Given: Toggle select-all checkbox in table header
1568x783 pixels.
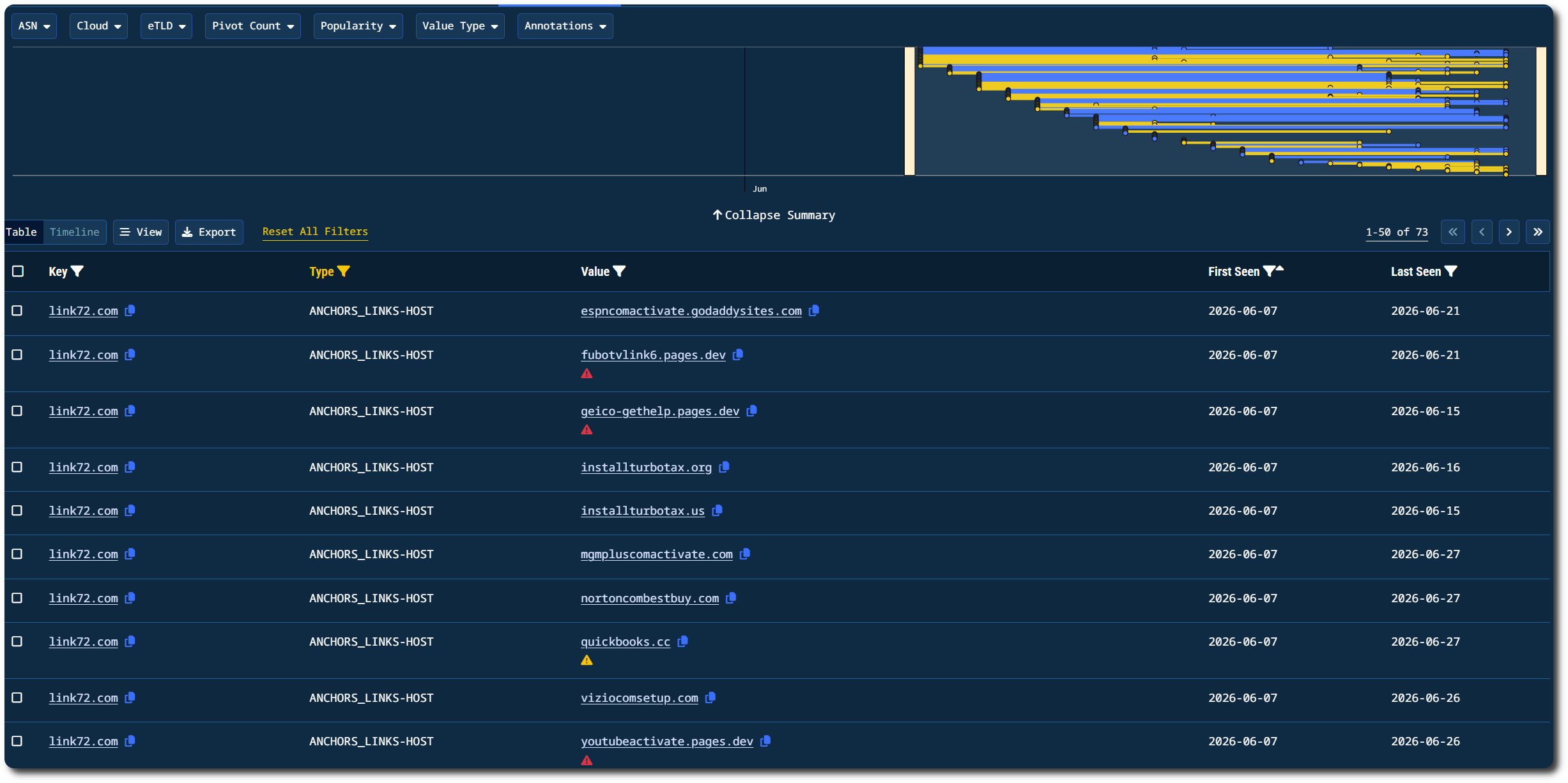Looking at the screenshot, I should [x=18, y=271].
